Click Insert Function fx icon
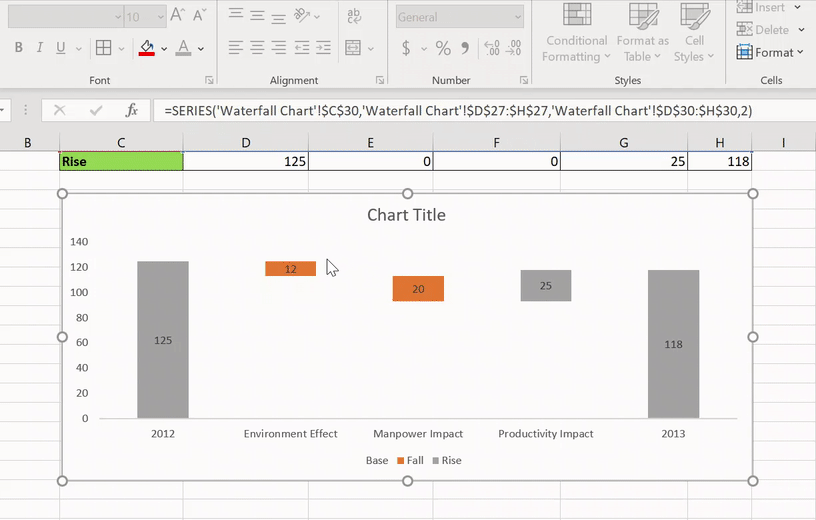The height and width of the screenshot is (520, 816). [132, 110]
